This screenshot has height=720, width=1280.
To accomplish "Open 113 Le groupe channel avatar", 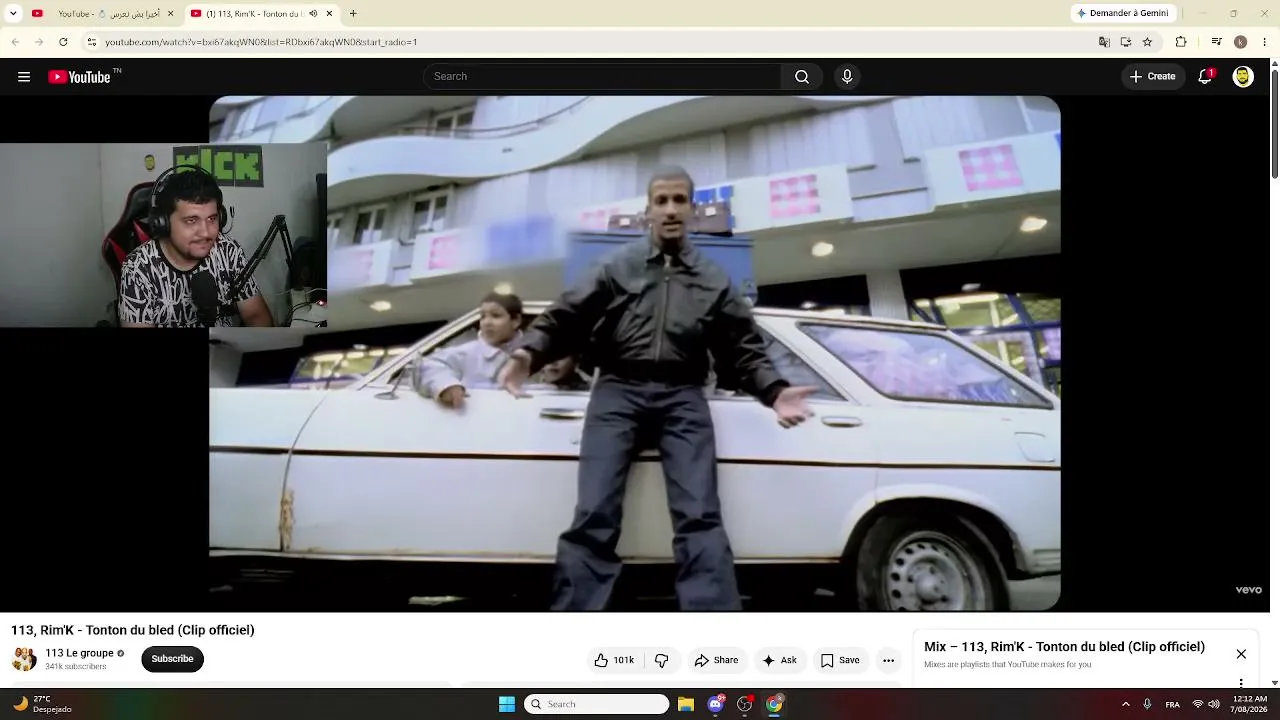I will tap(24, 659).
